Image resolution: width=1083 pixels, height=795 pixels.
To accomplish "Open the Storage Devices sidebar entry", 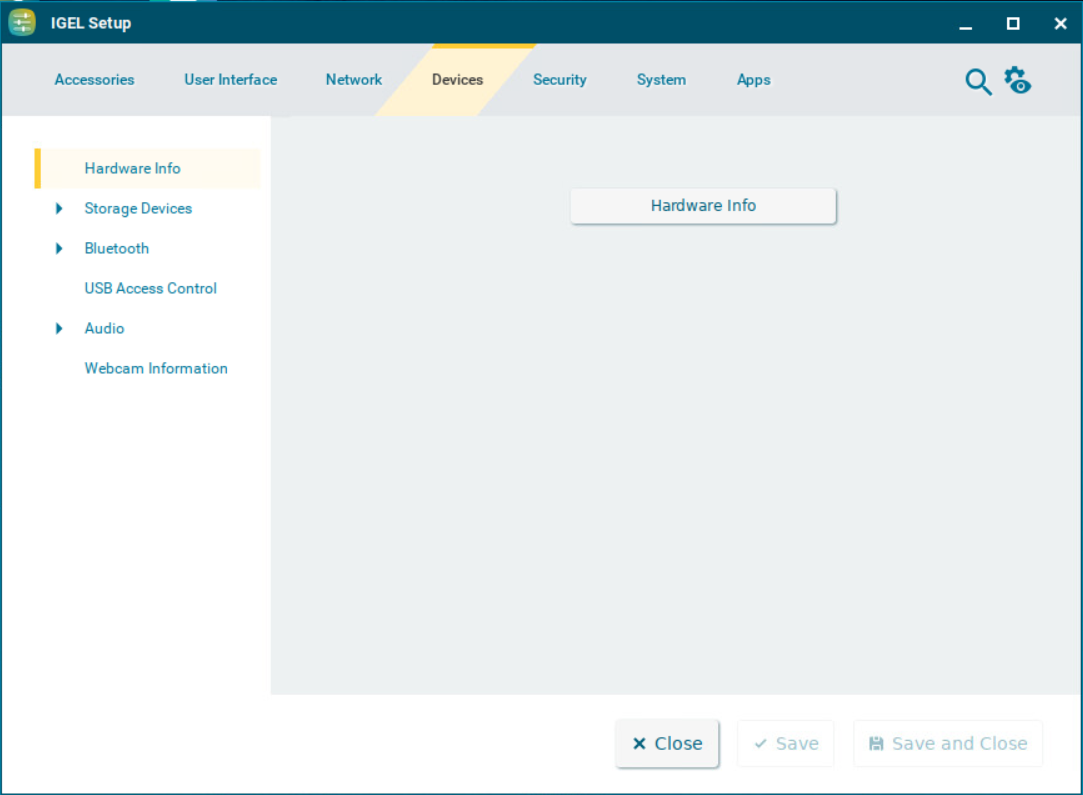I will coord(138,209).
